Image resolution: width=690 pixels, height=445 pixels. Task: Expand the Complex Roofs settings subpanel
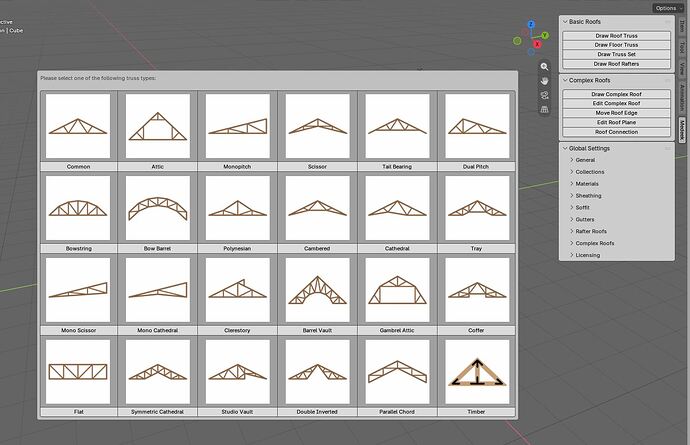click(x=572, y=243)
